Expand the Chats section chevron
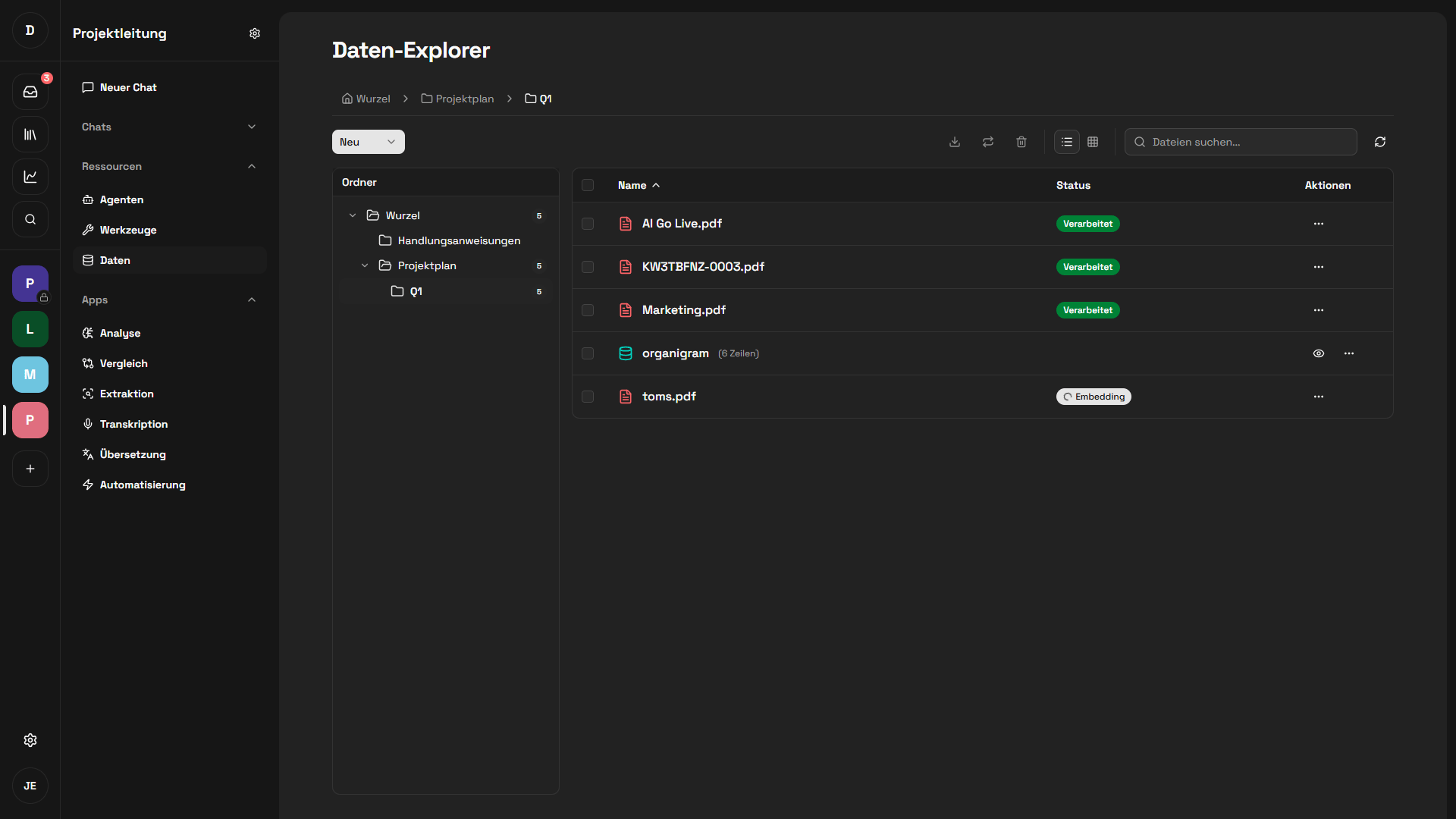Viewport: 1456px width, 819px height. [x=252, y=127]
